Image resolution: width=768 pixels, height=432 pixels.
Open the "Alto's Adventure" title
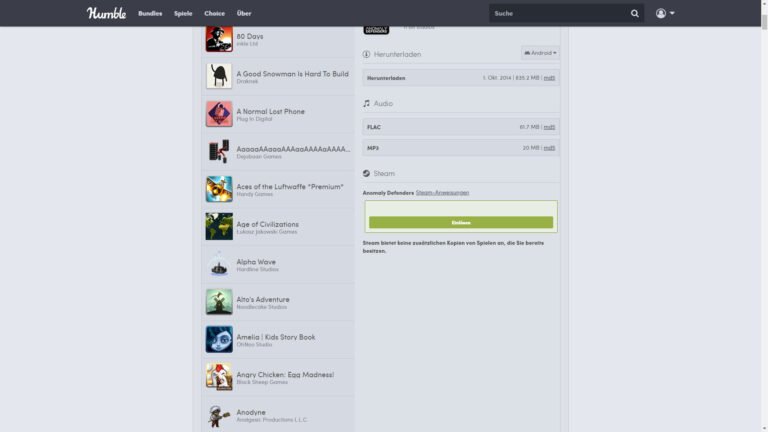263,299
